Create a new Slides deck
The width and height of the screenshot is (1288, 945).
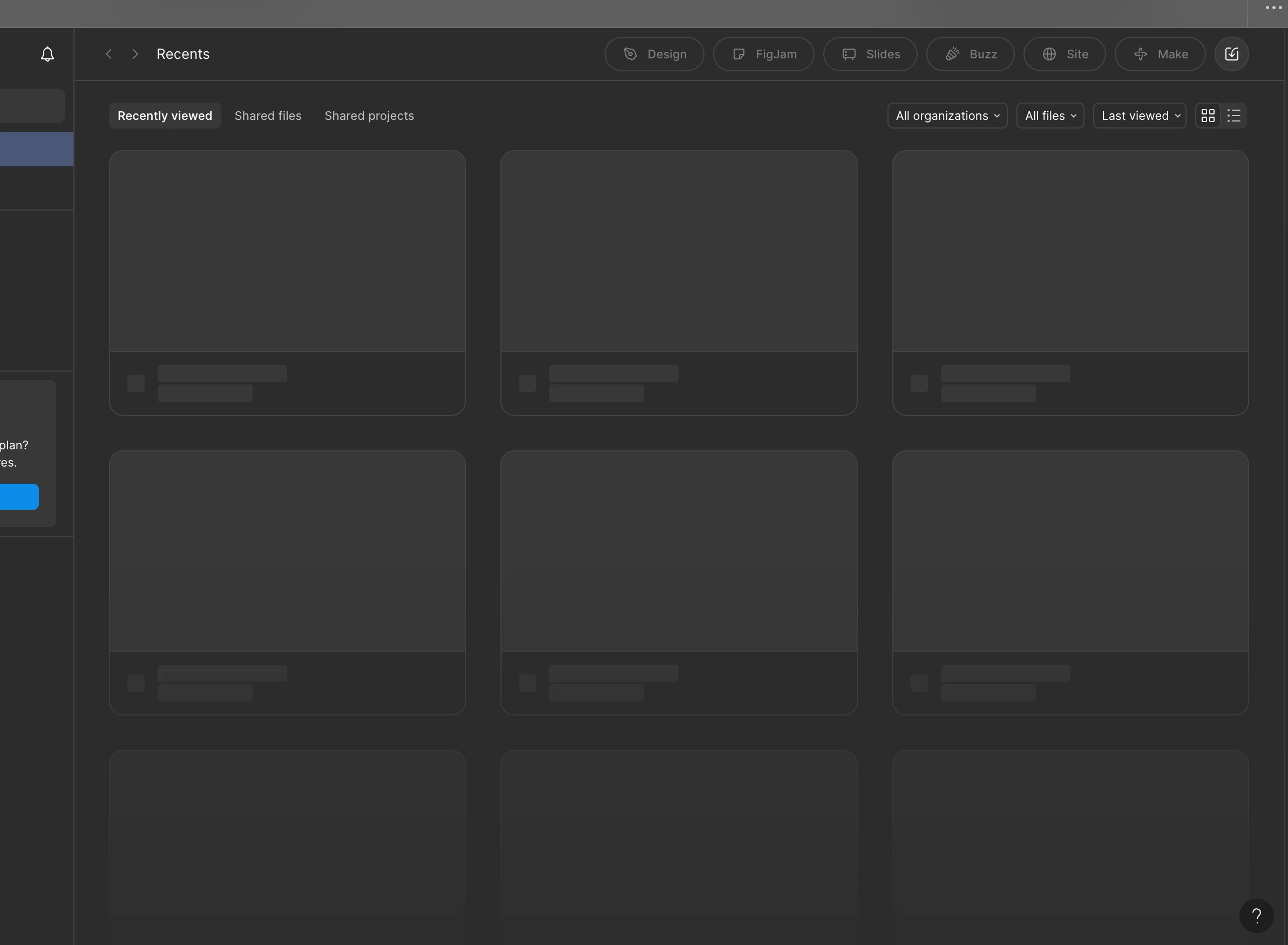(x=870, y=55)
